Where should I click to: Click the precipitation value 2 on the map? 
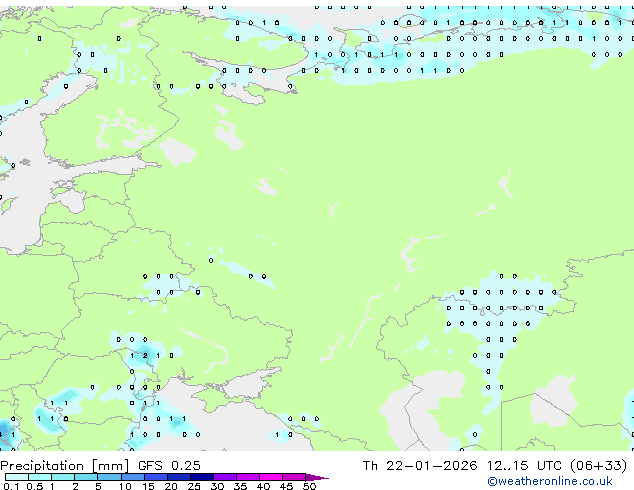pos(145,356)
